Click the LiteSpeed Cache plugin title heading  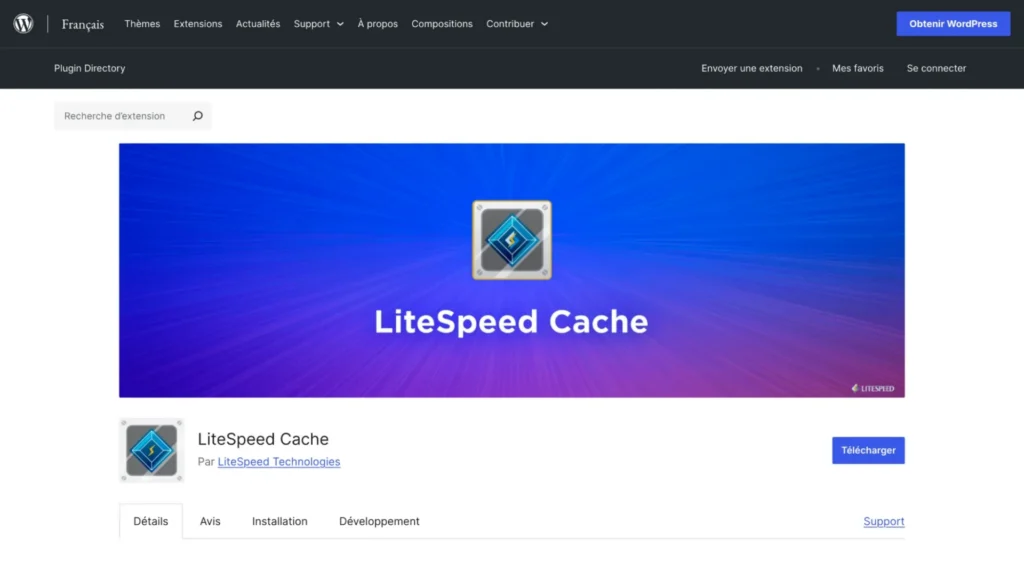coord(263,439)
